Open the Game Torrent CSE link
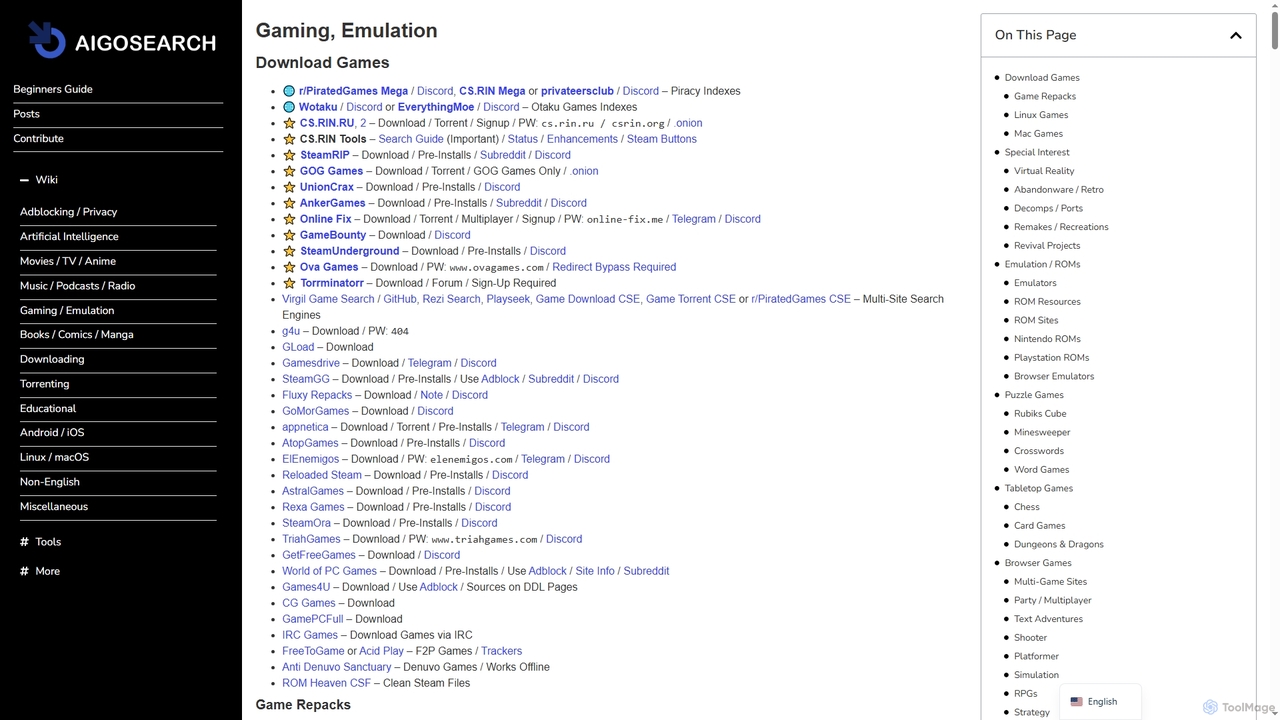The image size is (1280, 720). (690, 299)
